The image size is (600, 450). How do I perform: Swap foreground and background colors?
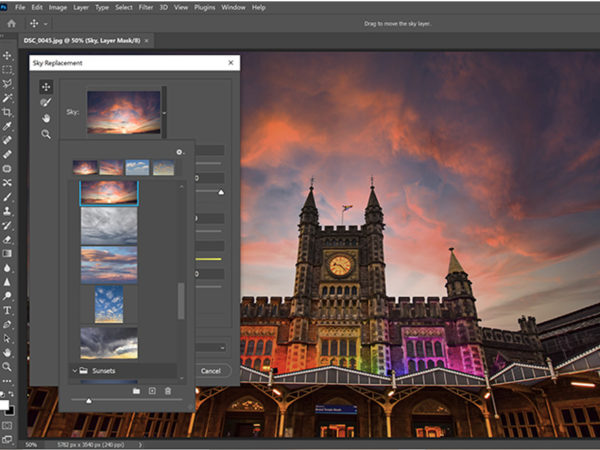click(11, 394)
